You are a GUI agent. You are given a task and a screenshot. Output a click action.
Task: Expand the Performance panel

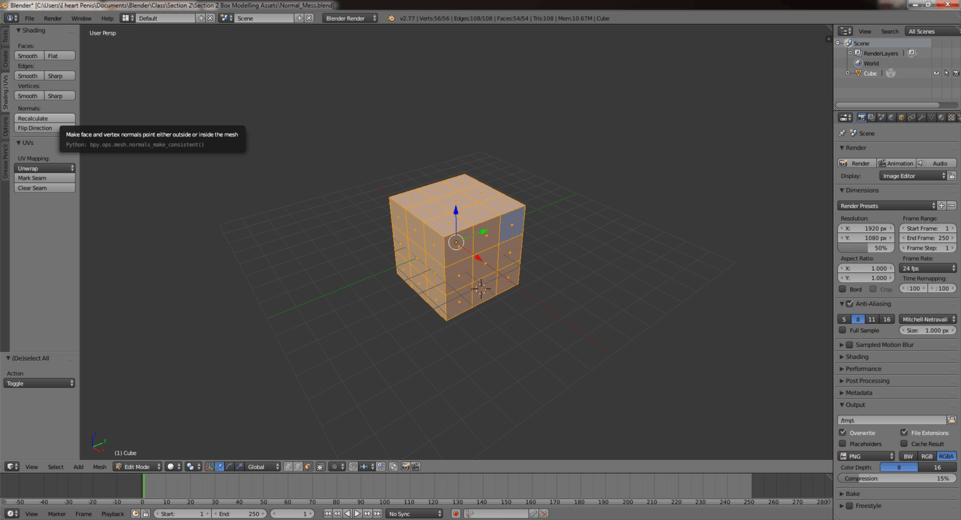point(863,369)
